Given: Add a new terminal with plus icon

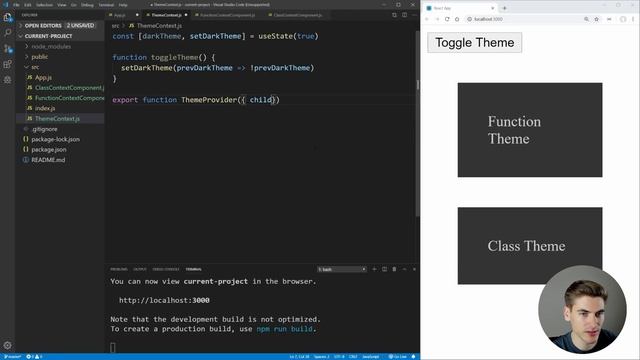Looking at the screenshot, I should [374, 269].
